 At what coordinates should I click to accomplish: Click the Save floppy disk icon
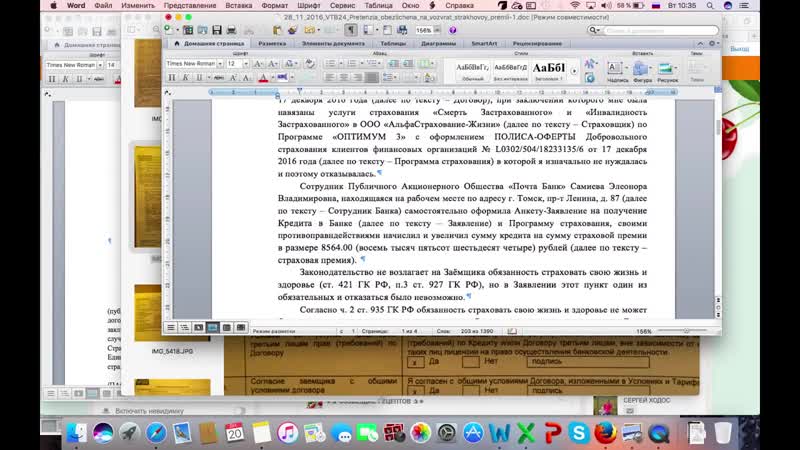[217, 30]
